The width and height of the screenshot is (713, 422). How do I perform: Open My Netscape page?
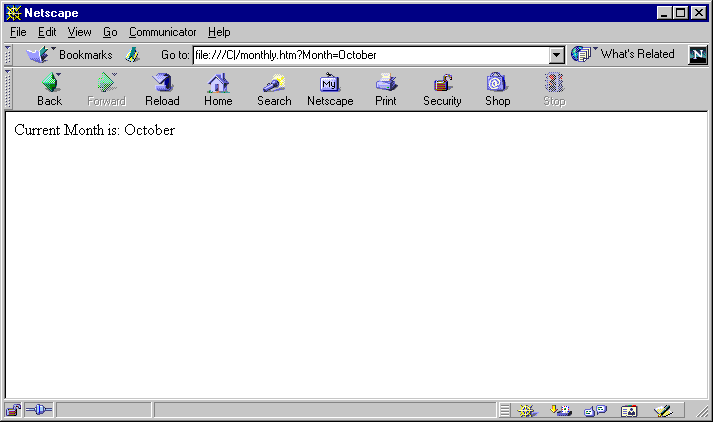(330, 90)
